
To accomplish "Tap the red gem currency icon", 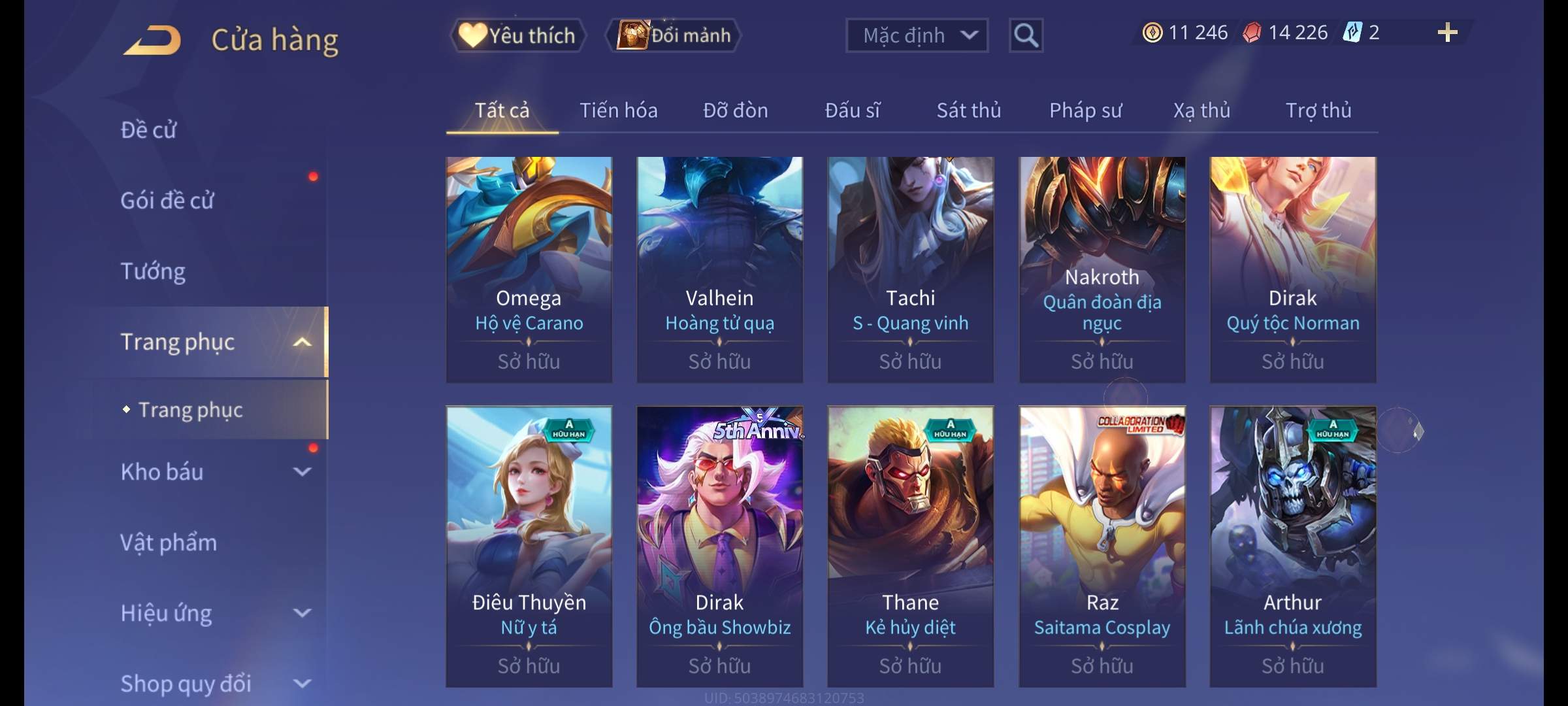I will (1252, 33).
